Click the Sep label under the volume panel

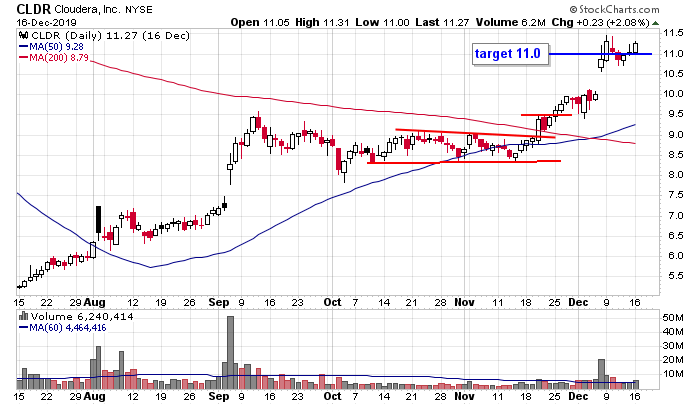219,396
